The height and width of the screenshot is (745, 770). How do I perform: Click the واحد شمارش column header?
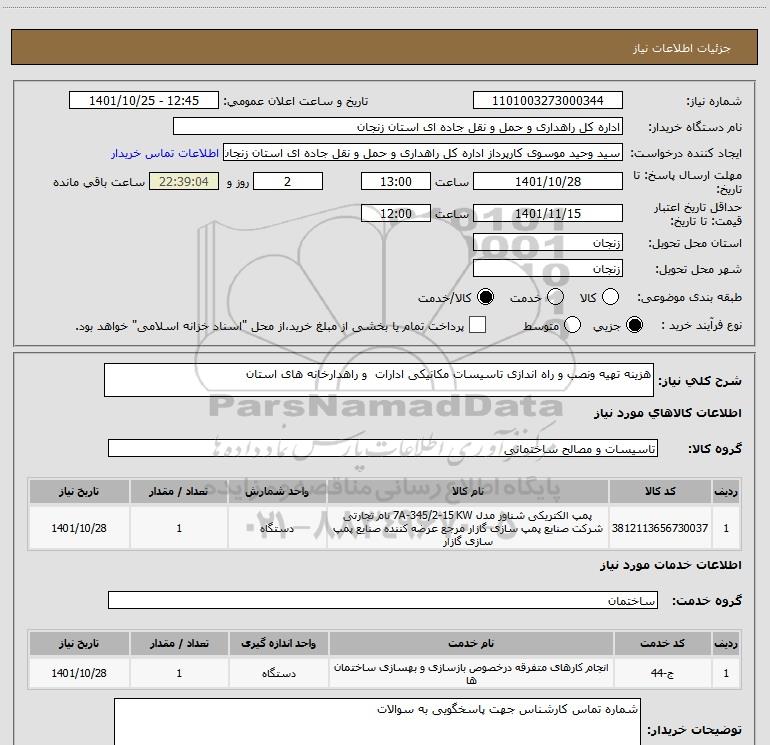point(276,491)
